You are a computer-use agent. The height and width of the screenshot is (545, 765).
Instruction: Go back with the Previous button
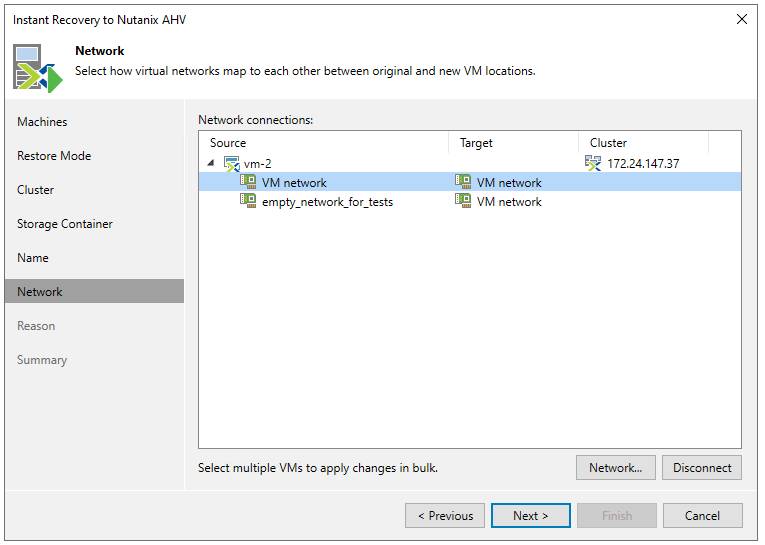pos(445,516)
